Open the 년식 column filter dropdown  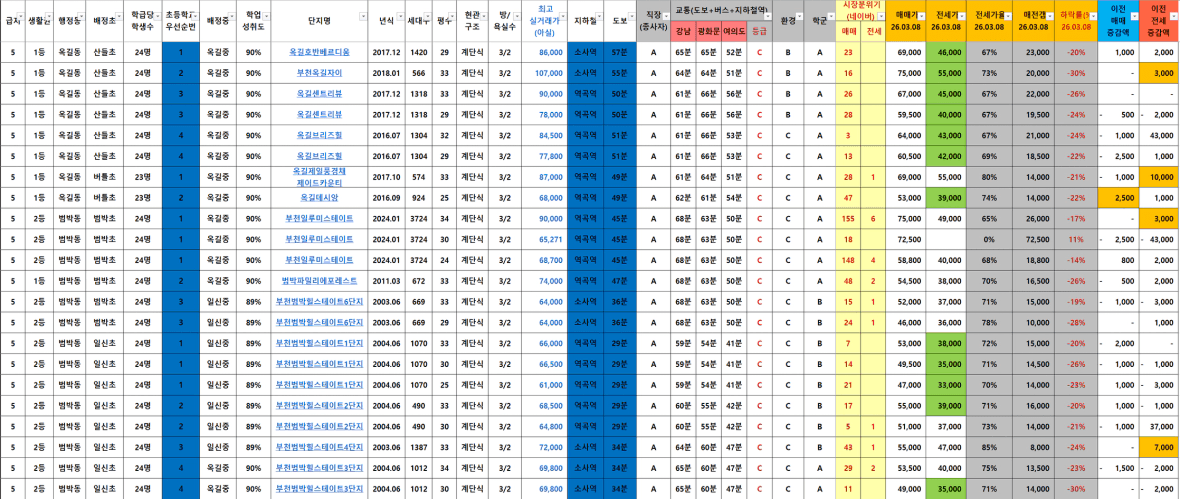tap(399, 15)
